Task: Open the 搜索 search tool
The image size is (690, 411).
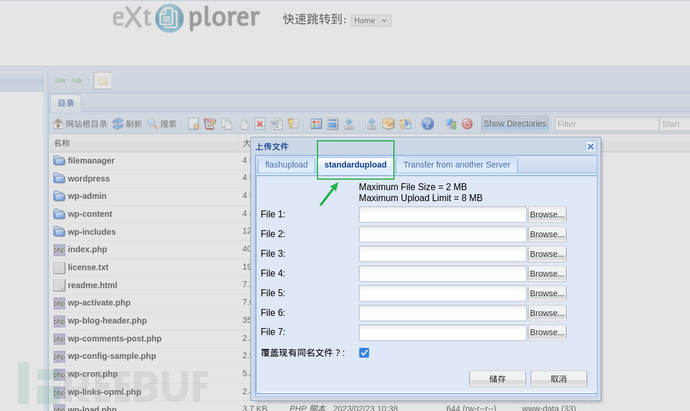Action: (161, 124)
